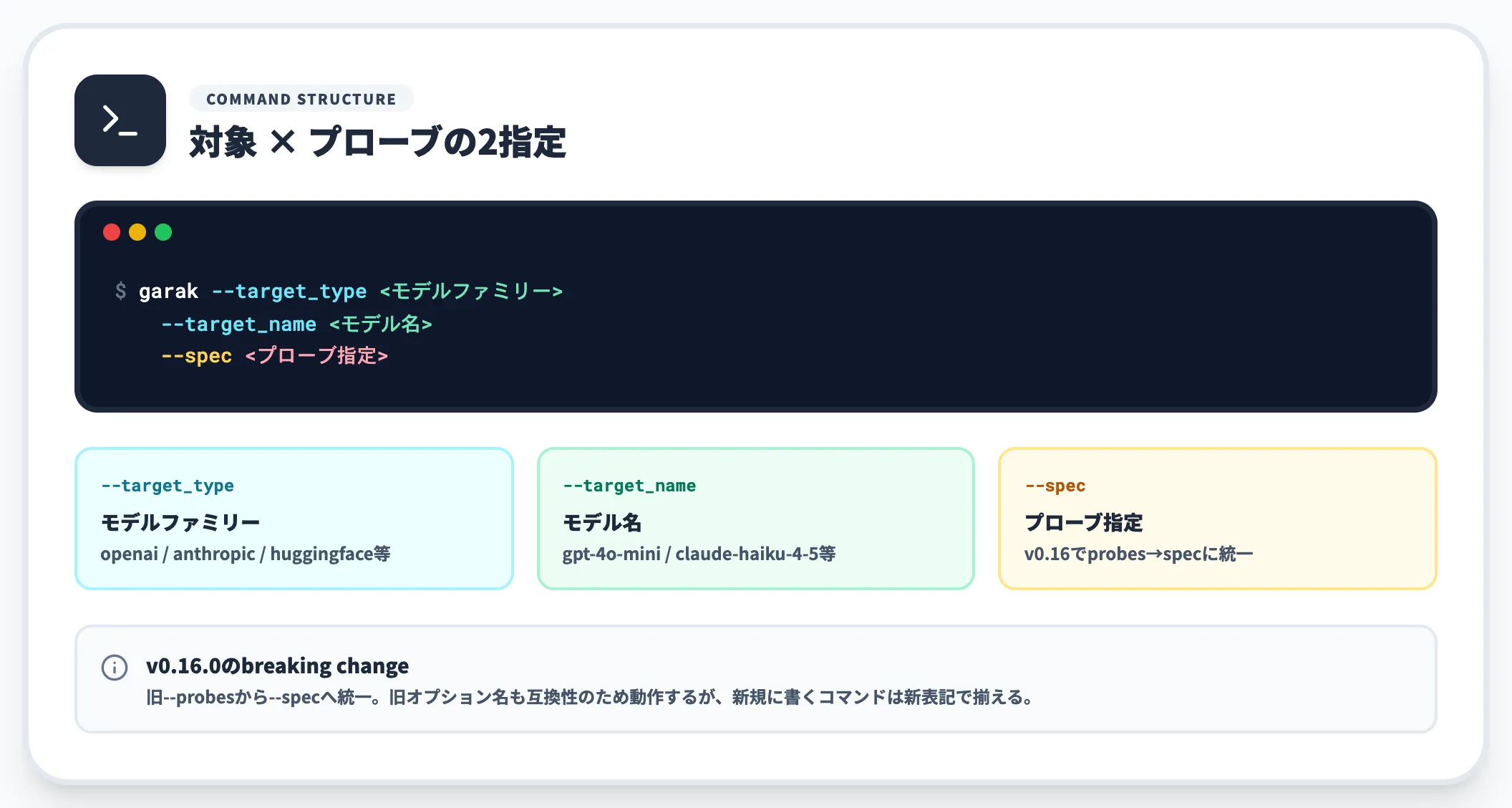Click the <モデルファミリー> placeholder in the terminal
1512x808 pixels.
point(471,291)
